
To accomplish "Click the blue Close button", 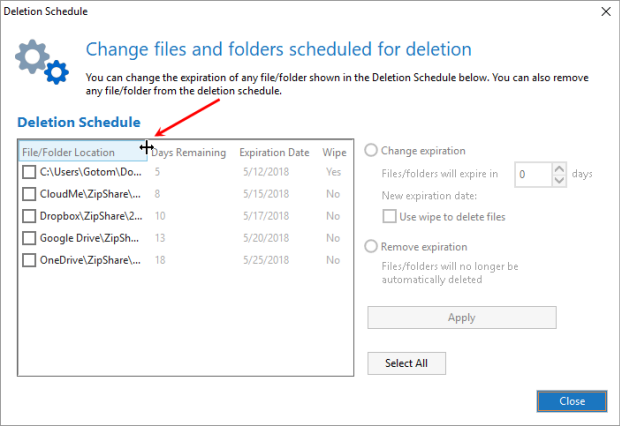I will click(572, 401).
